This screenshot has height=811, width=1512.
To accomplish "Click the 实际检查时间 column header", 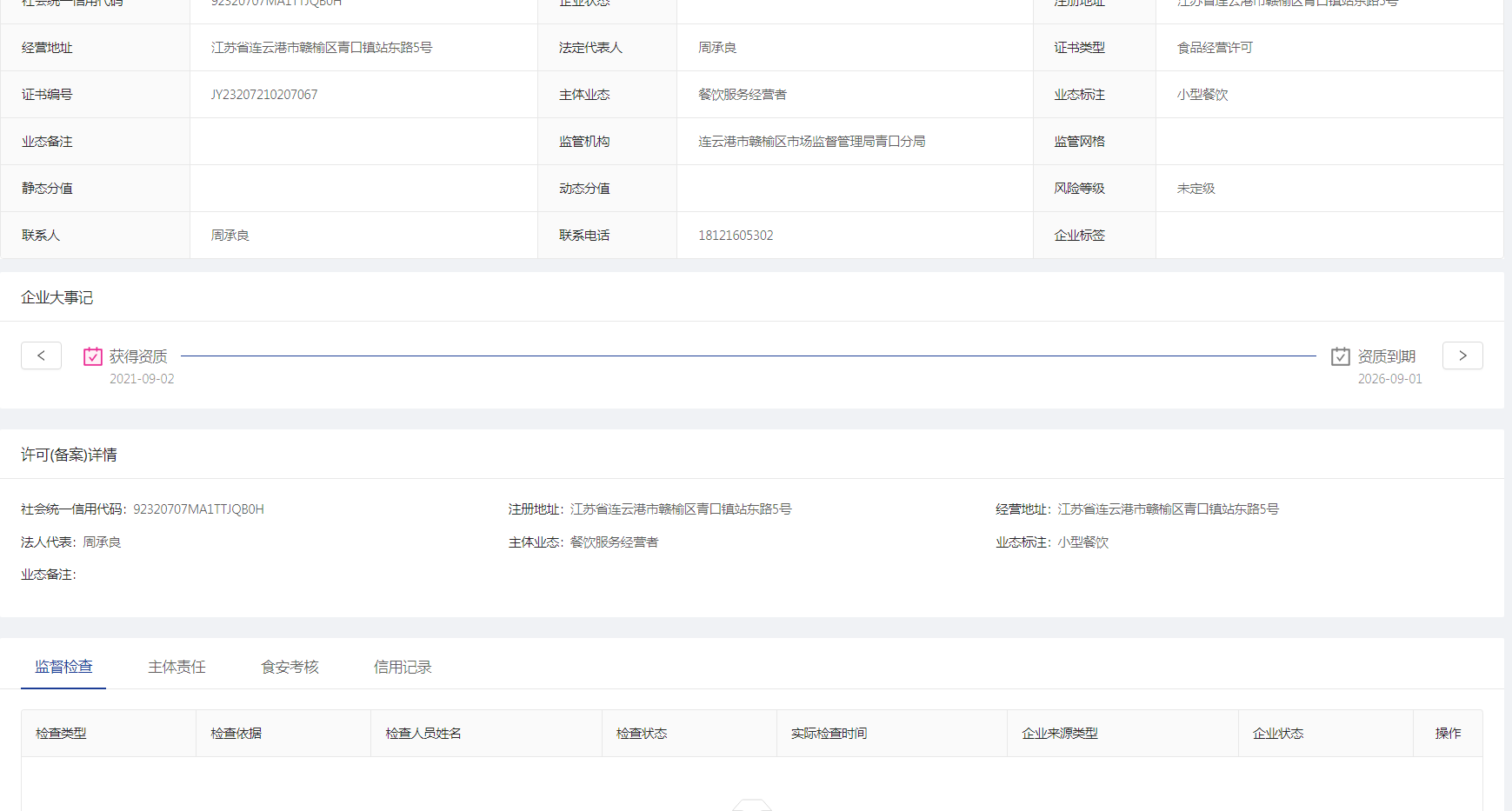I will (829, 734).
